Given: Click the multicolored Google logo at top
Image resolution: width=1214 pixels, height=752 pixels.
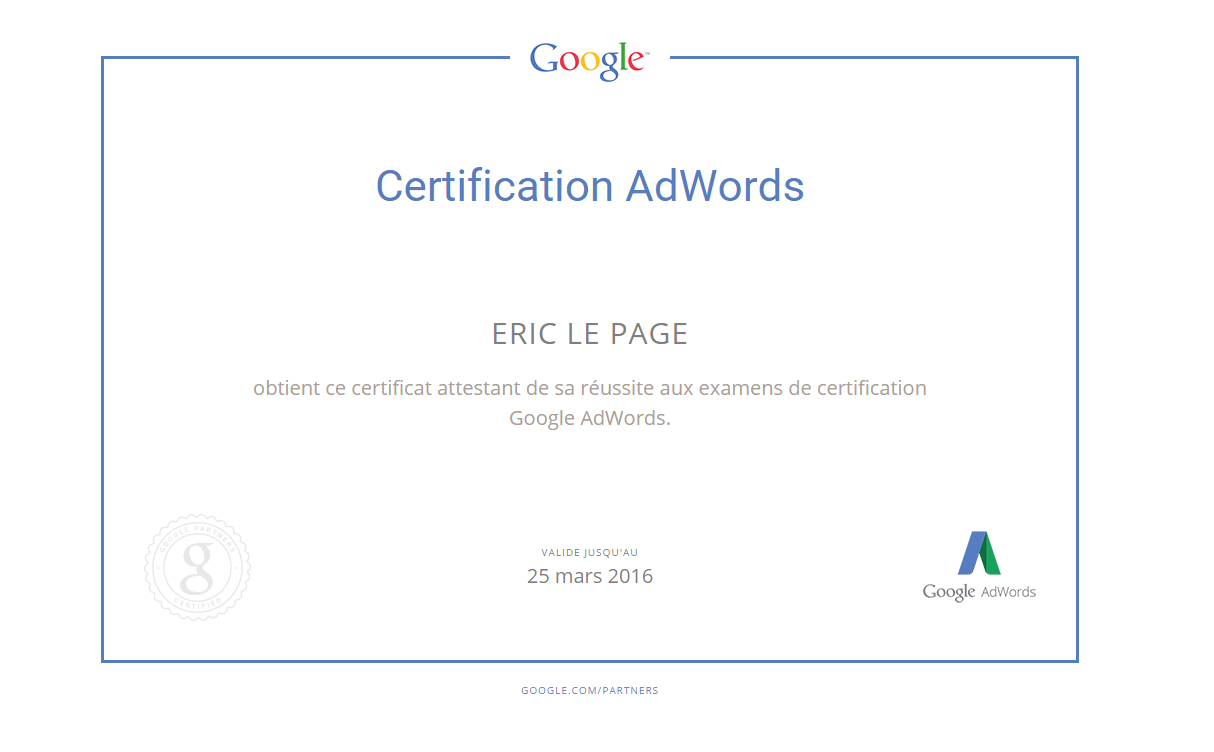Looking at the screenshot, I should pyautogui.click(x=589, y=61).
